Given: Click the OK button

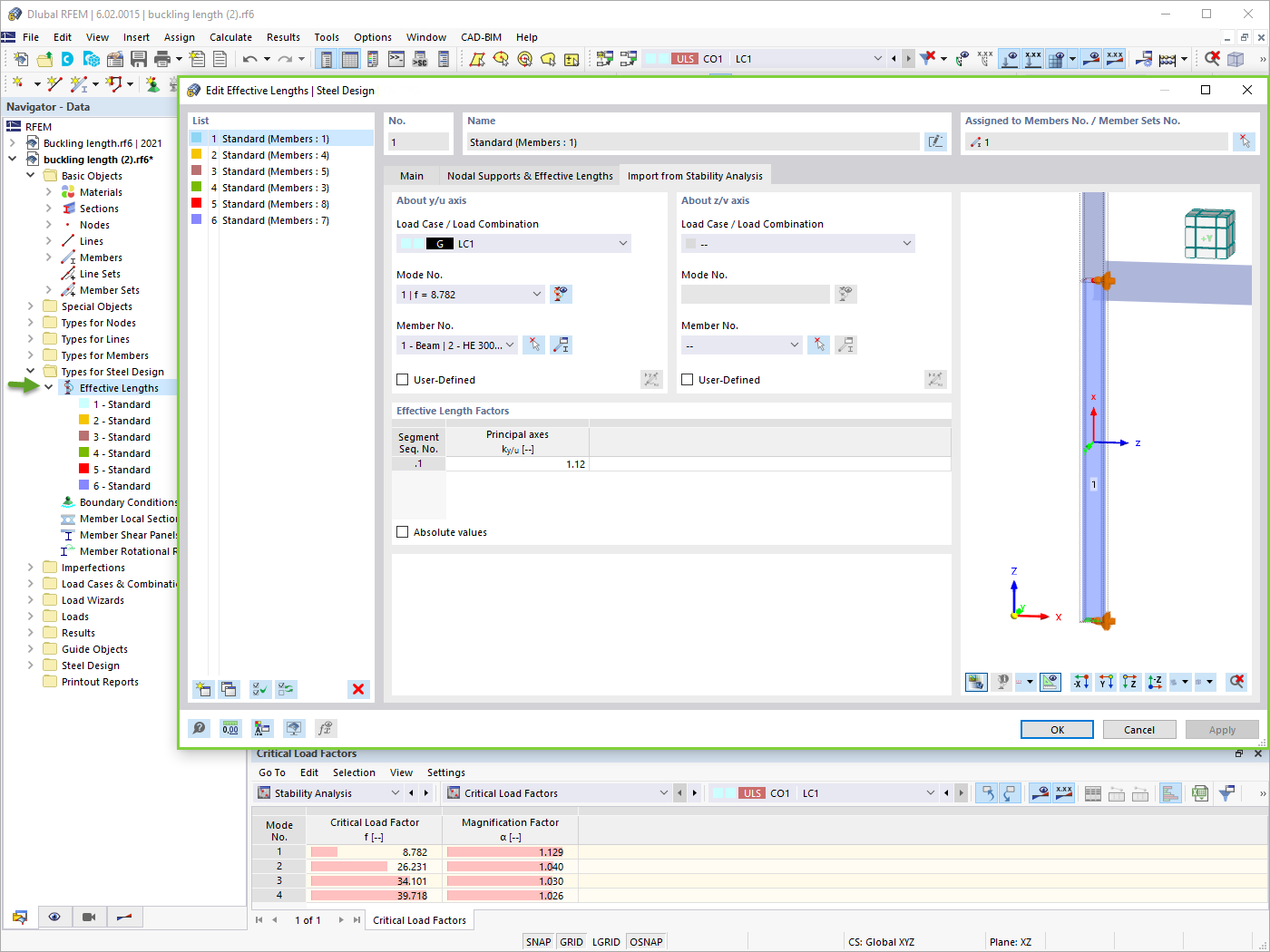Looking at the screenshot, I should pyautogui.click(x=1057, y=730).
